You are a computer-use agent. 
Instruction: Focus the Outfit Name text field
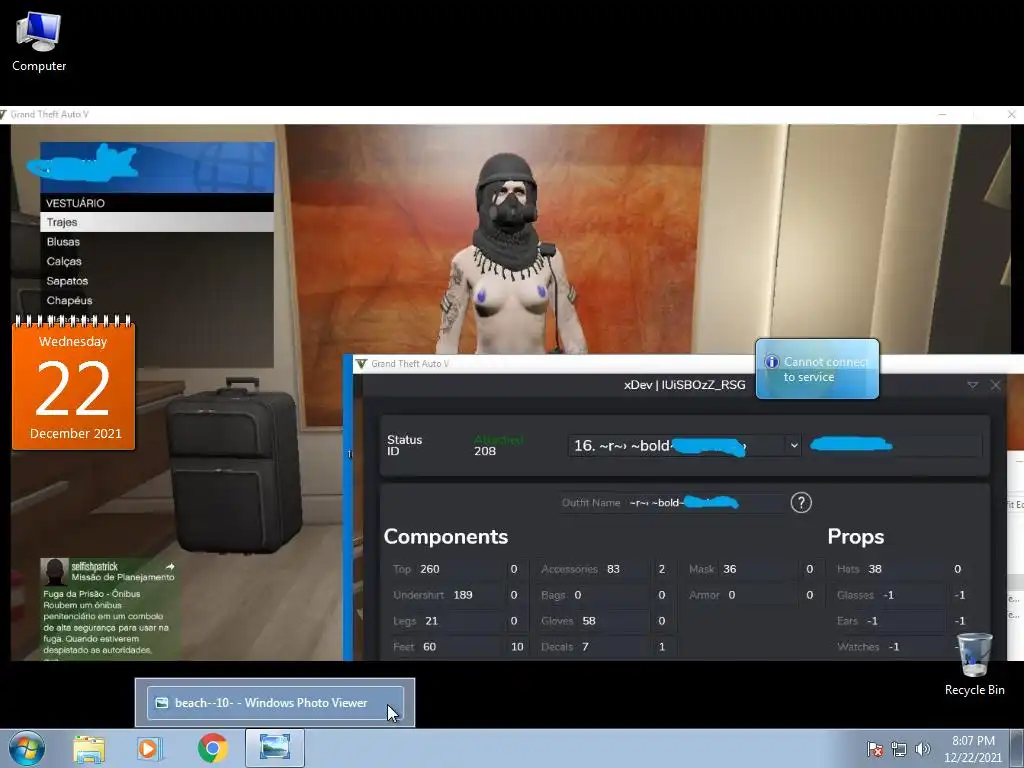(x=705, y=503)
